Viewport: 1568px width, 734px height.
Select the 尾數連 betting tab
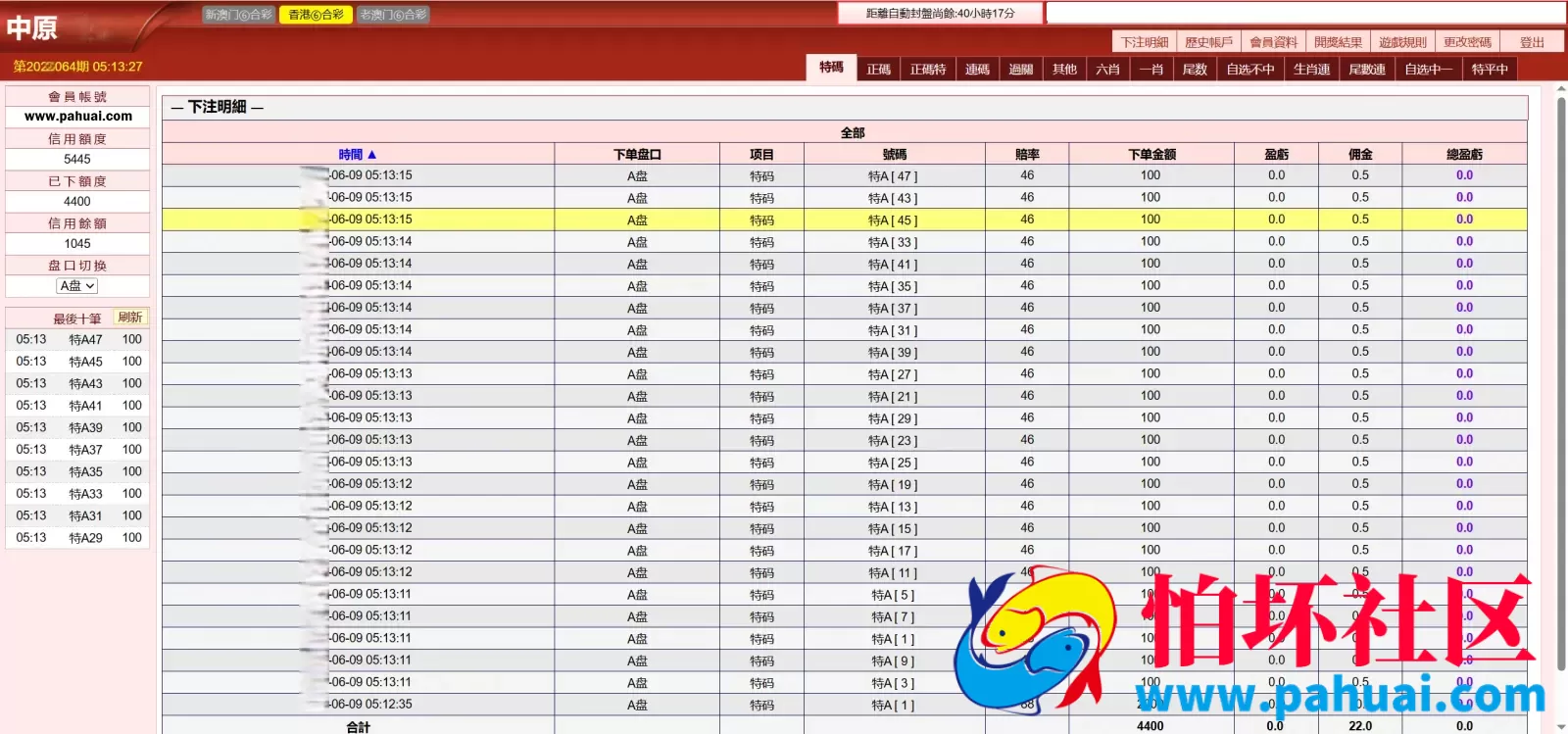pos(1367,70)
